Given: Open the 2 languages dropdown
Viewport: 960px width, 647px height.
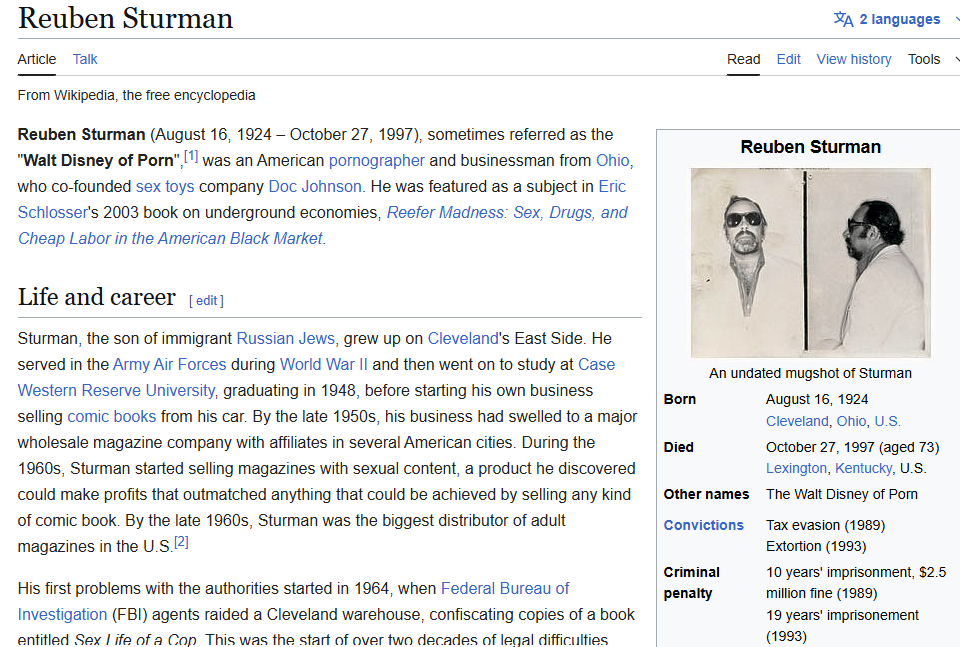Looking at the screenshot, I should pyautogui.click(x=899, y=20).
